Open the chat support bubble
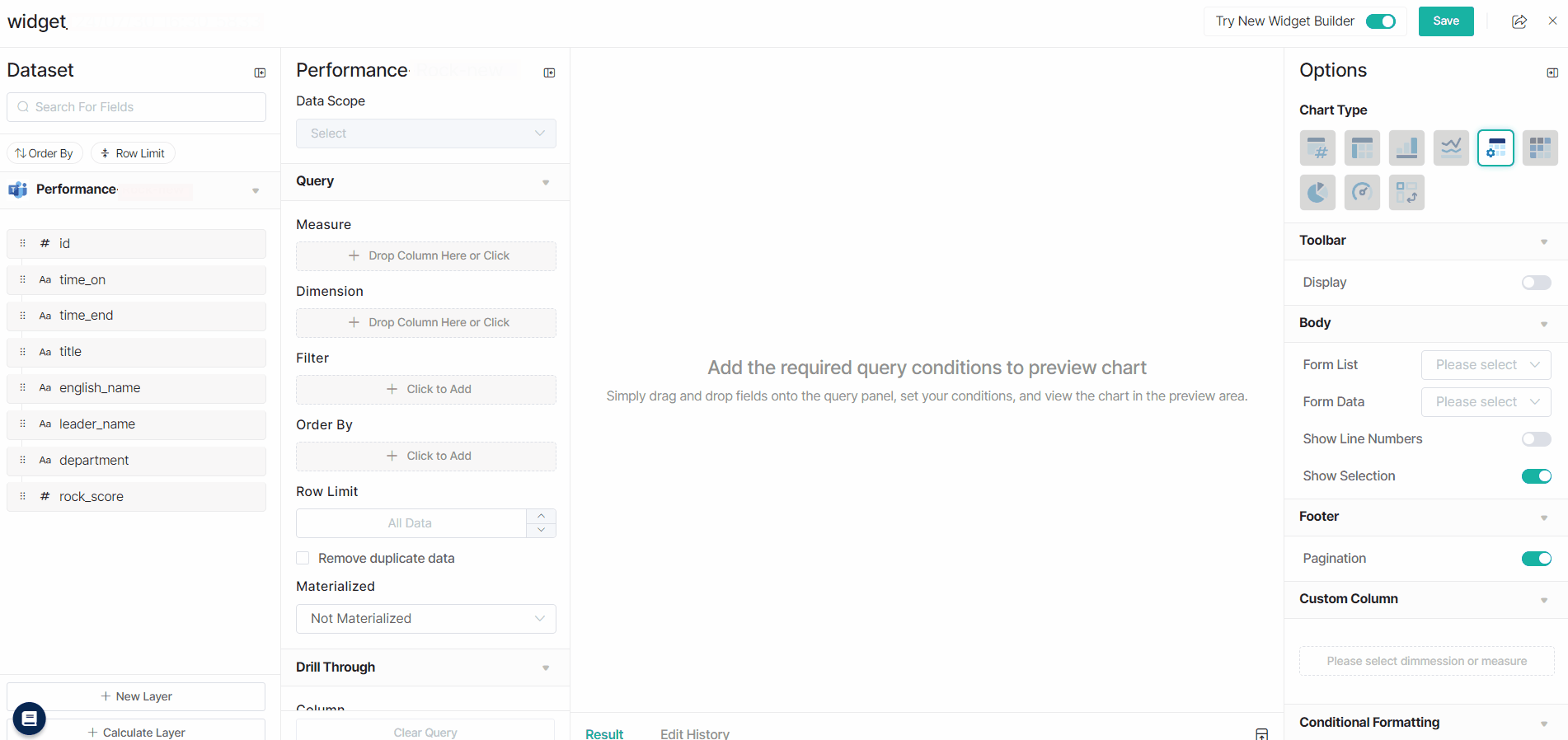The image size is (1568, 740). pos(30,719)
